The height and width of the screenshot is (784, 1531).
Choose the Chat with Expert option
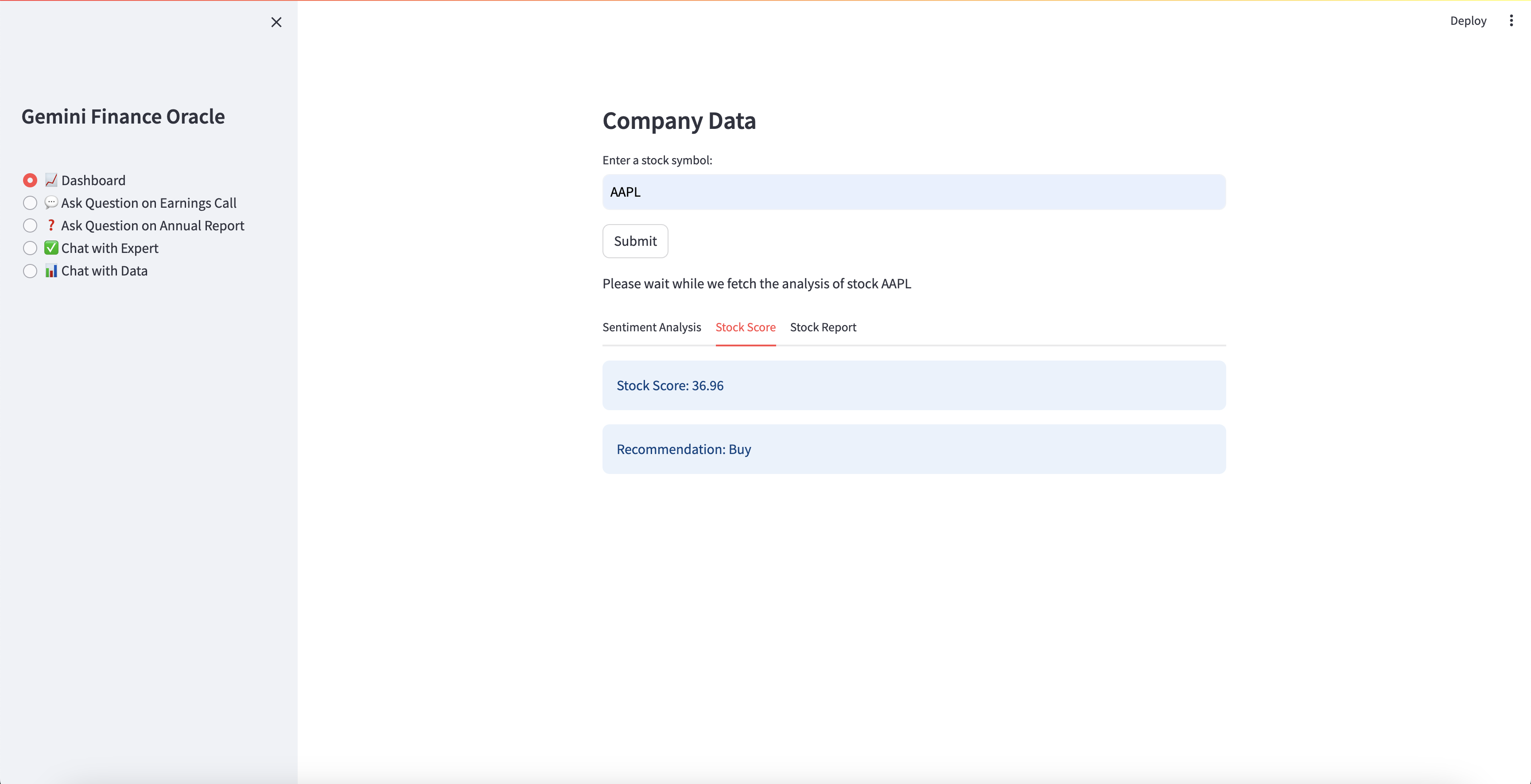click(30, 248)
